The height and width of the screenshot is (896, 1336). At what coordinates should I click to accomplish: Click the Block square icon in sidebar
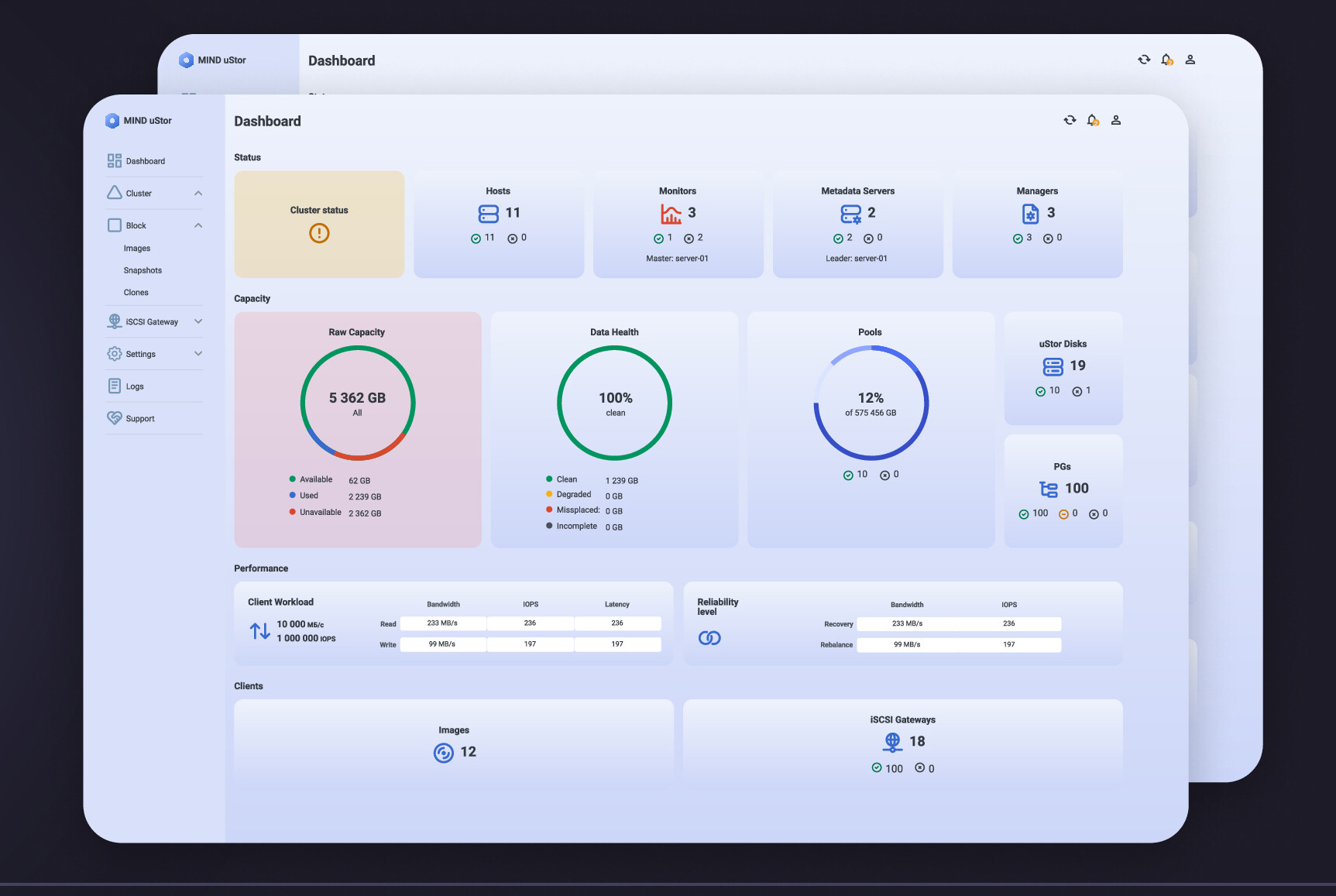pyautogui.click(x=115, y=225)
